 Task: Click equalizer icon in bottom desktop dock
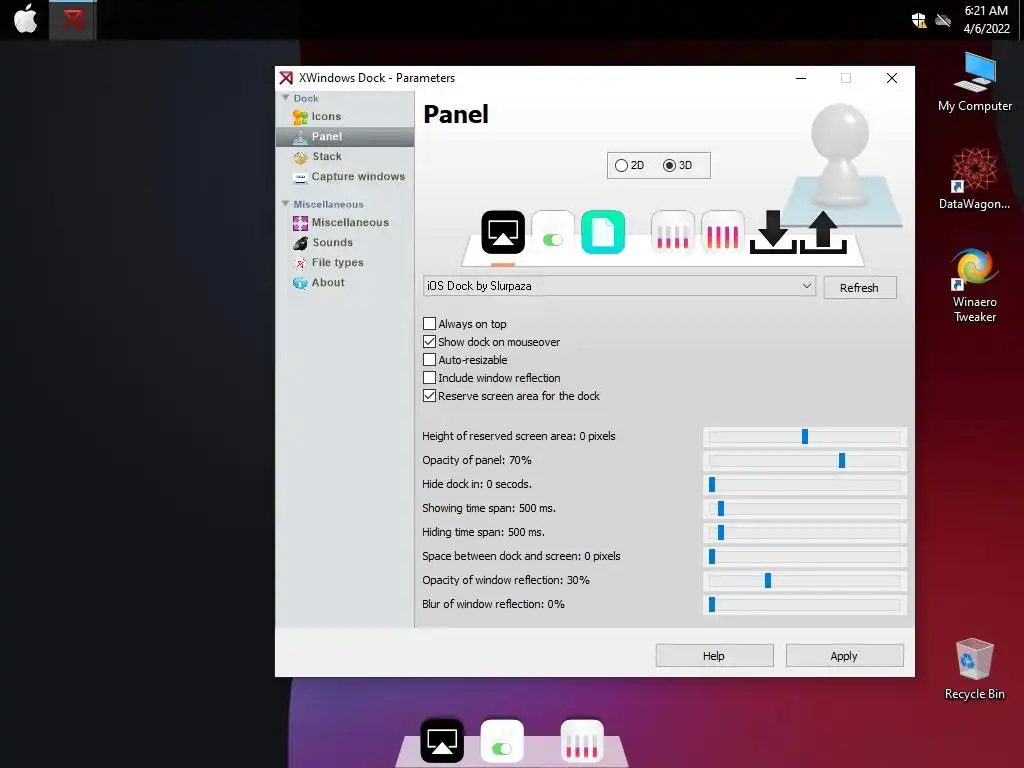(582, 741)
